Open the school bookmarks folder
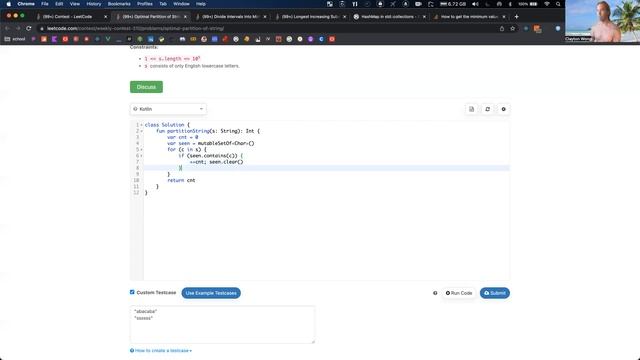Image resolution: width=640 pixels, height=360 pixels. pyautogui.click(x=15, y=39)
